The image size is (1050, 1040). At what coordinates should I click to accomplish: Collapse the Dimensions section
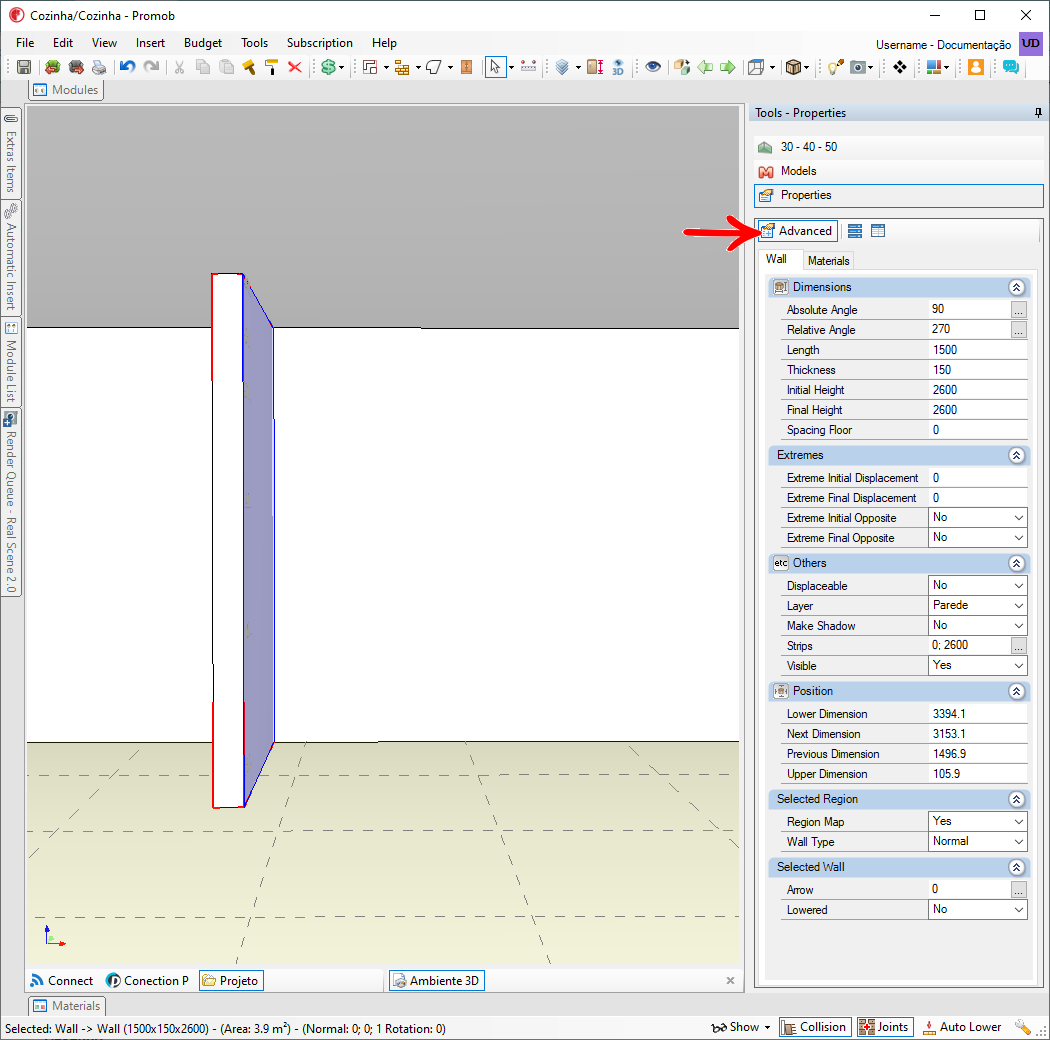tap(1016, 287)
